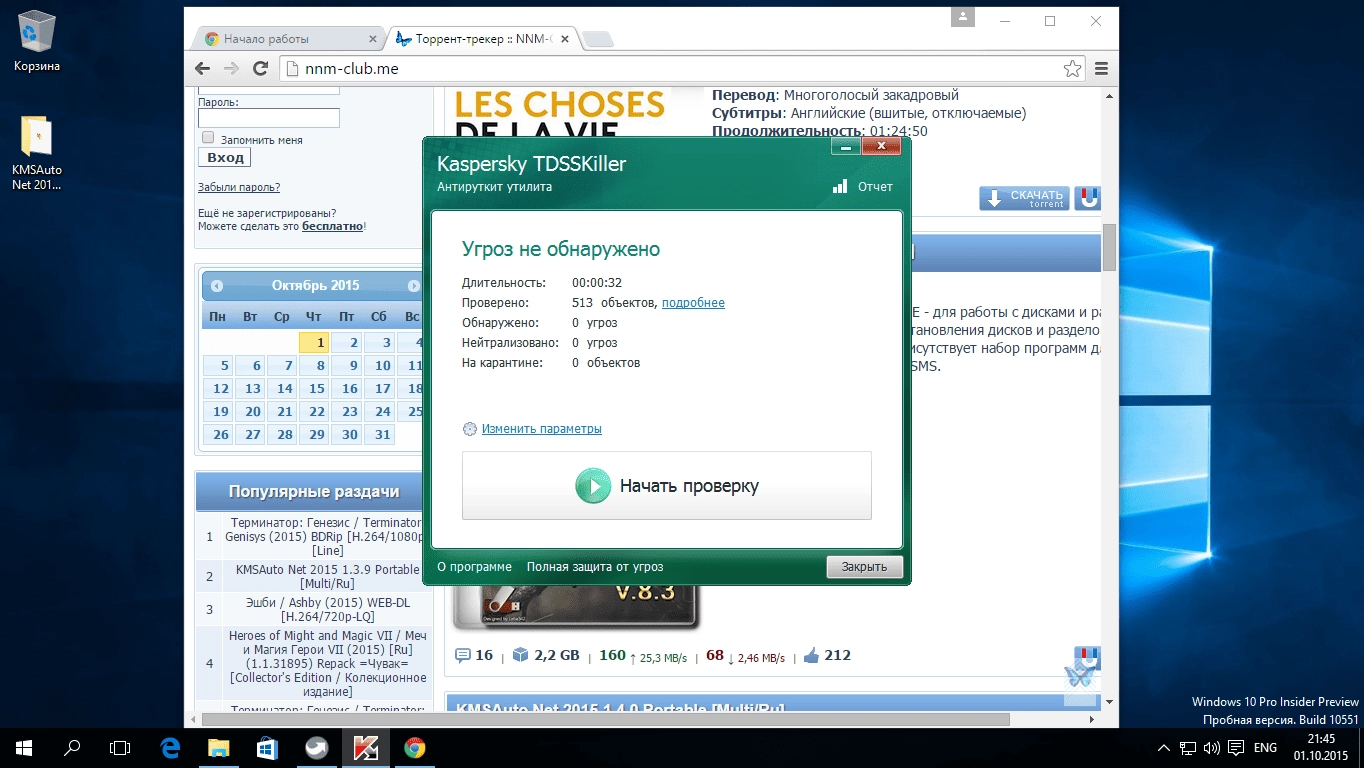Click the thumbs-up icon showing 212

point(811,656)
